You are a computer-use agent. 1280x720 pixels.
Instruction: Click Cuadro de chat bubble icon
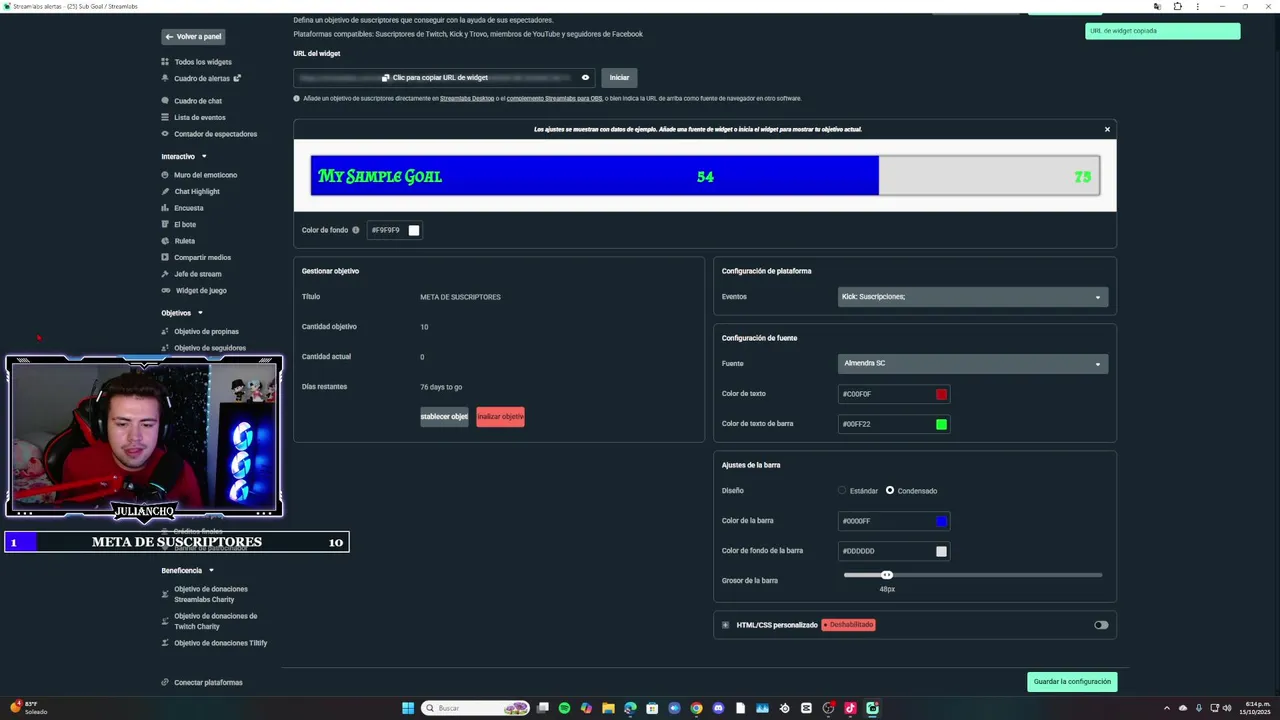[x=165, y=101]
